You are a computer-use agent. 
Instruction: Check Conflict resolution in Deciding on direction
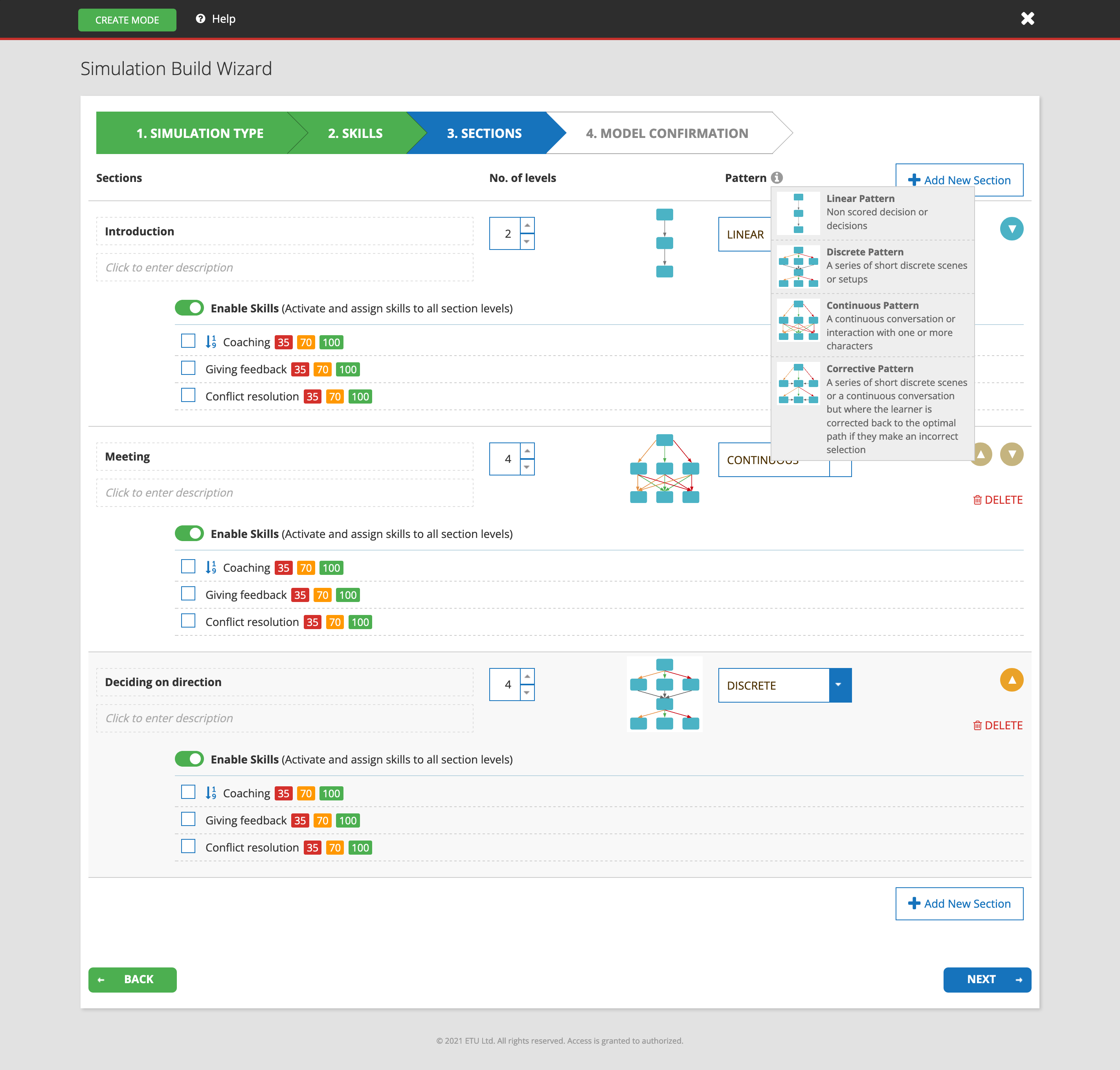(x=188, y=846)
